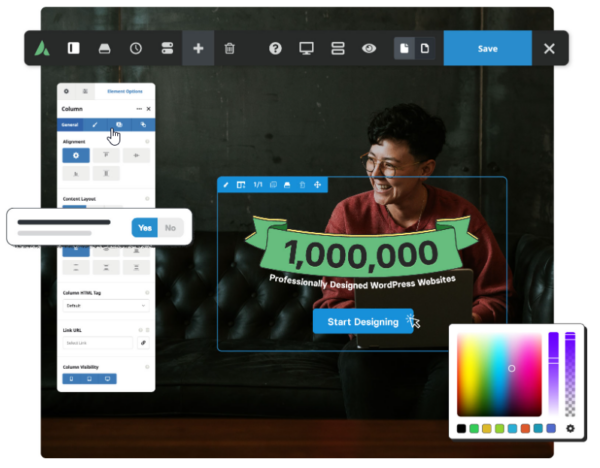
Task: Open the history clock icon
Action: [x=136, y=49]
